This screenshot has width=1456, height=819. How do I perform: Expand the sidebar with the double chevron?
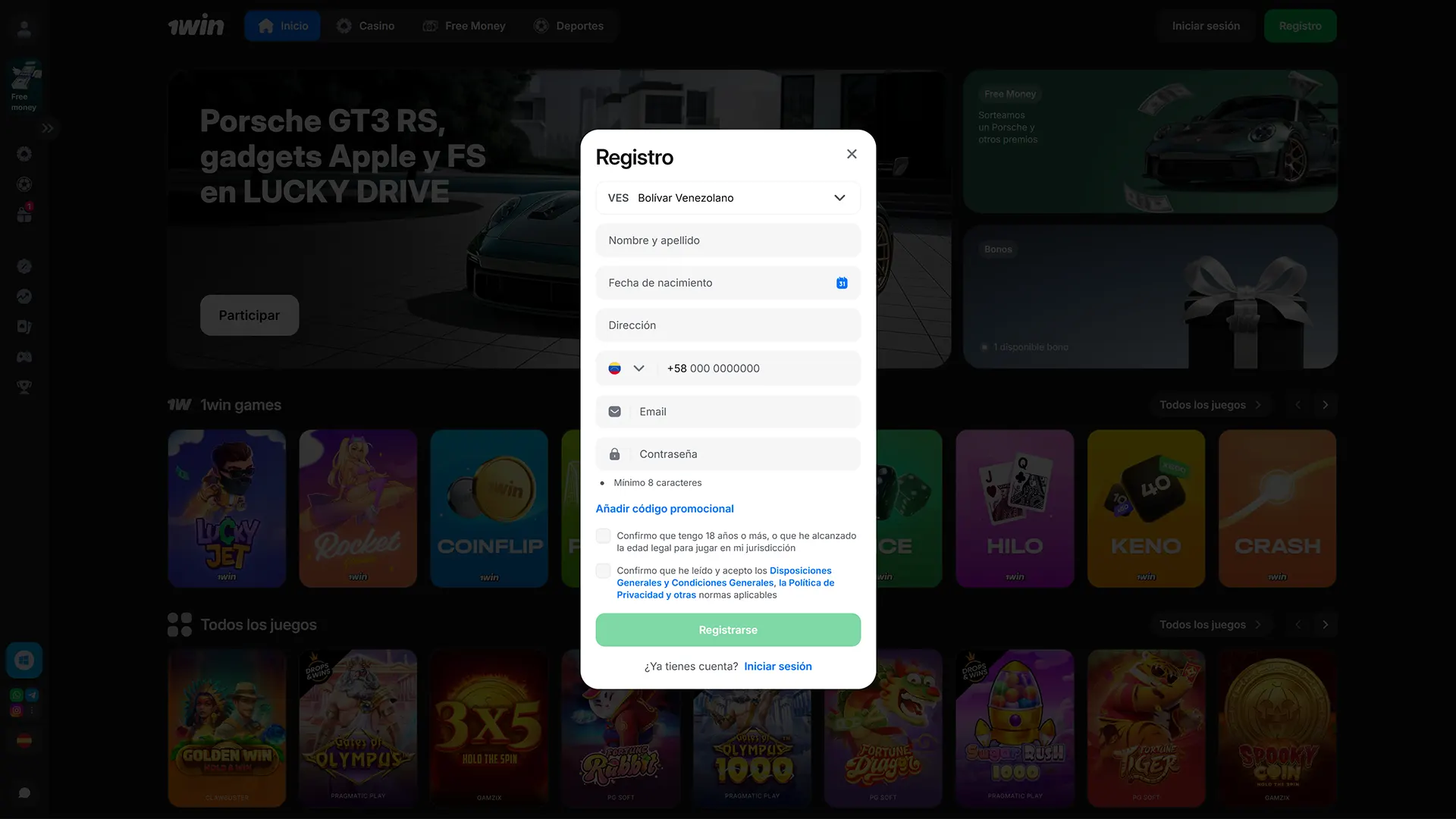48,128
